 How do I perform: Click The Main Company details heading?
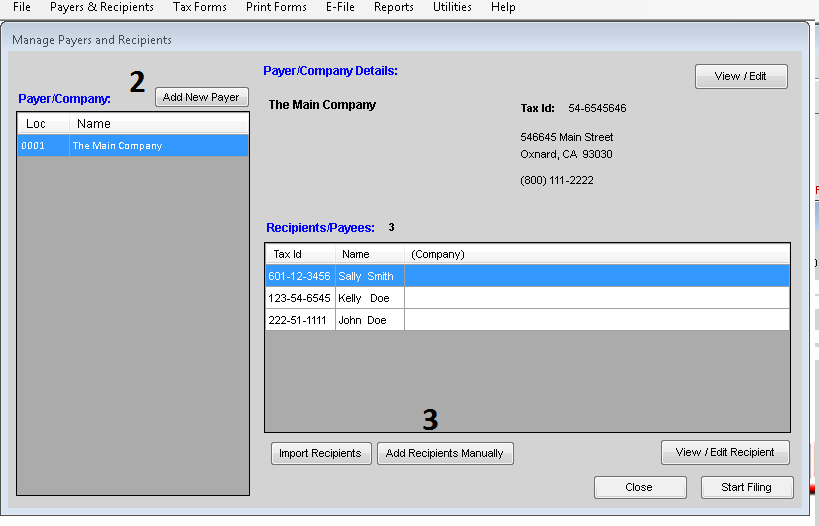pos(322,105)
